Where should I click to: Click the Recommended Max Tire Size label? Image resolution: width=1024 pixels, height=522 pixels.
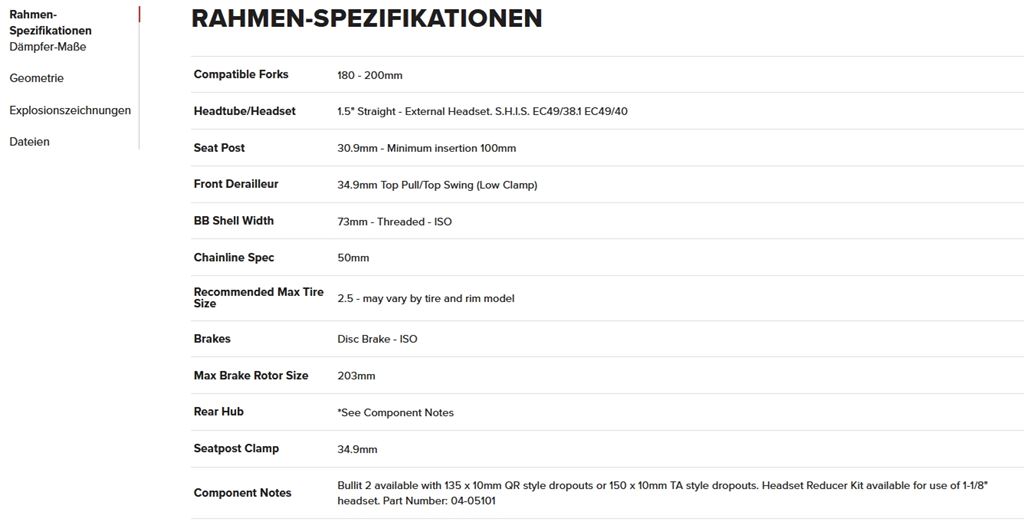click(x=259, y=297)
